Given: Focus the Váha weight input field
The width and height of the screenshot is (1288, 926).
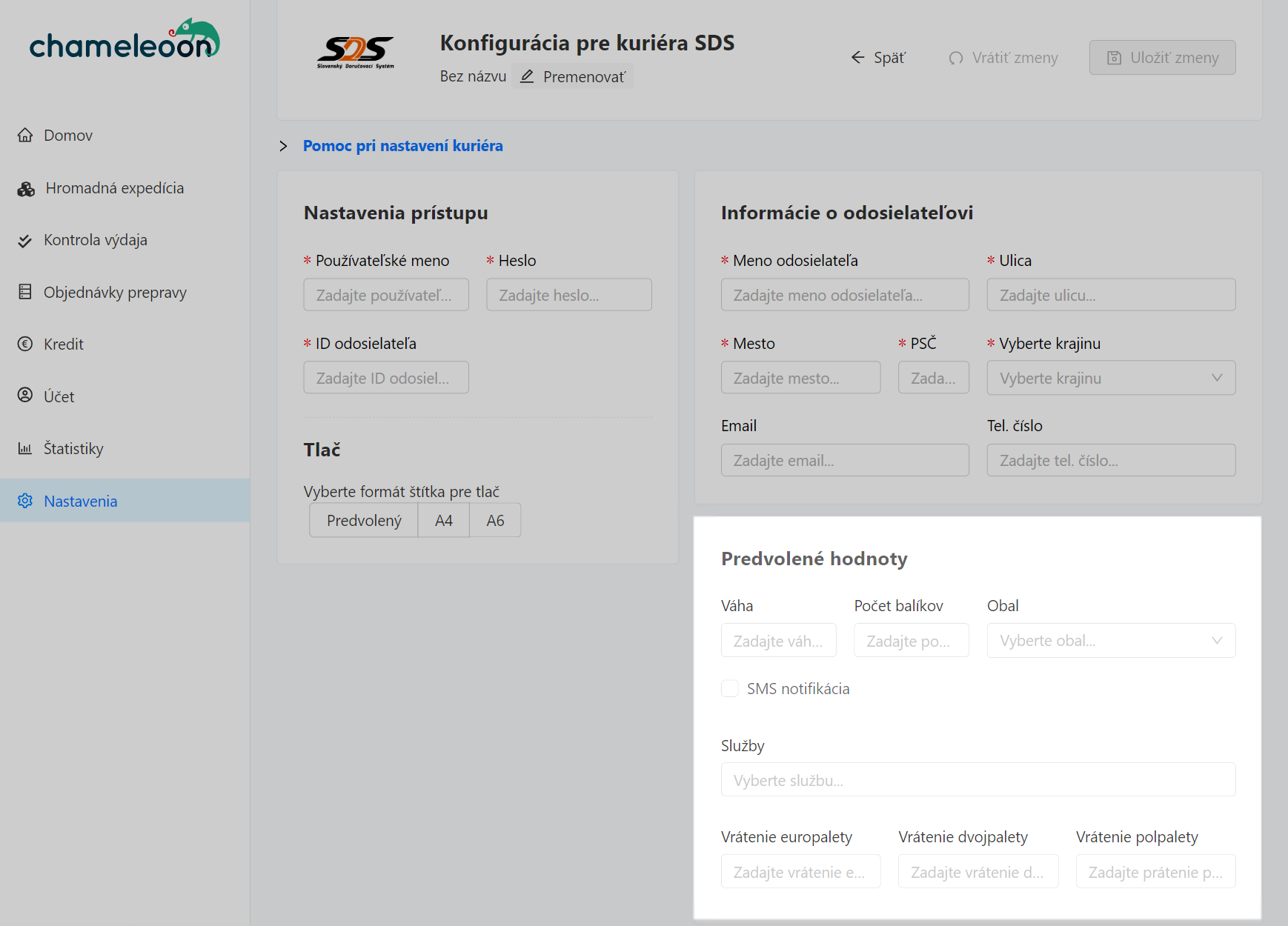Looking at the screenshot, I should pyautogui.click(x=778, y=641).
